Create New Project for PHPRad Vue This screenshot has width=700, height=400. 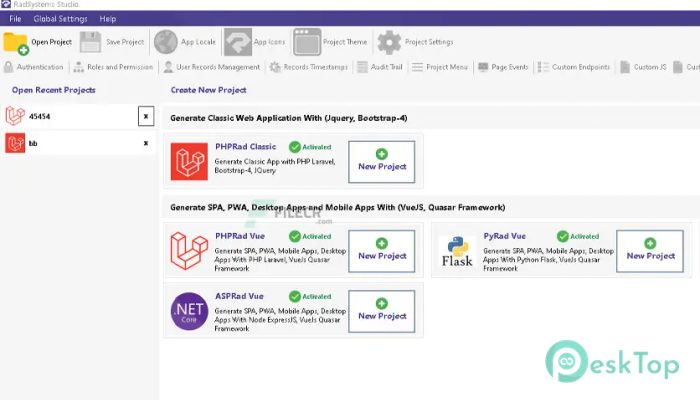[382, 250]
